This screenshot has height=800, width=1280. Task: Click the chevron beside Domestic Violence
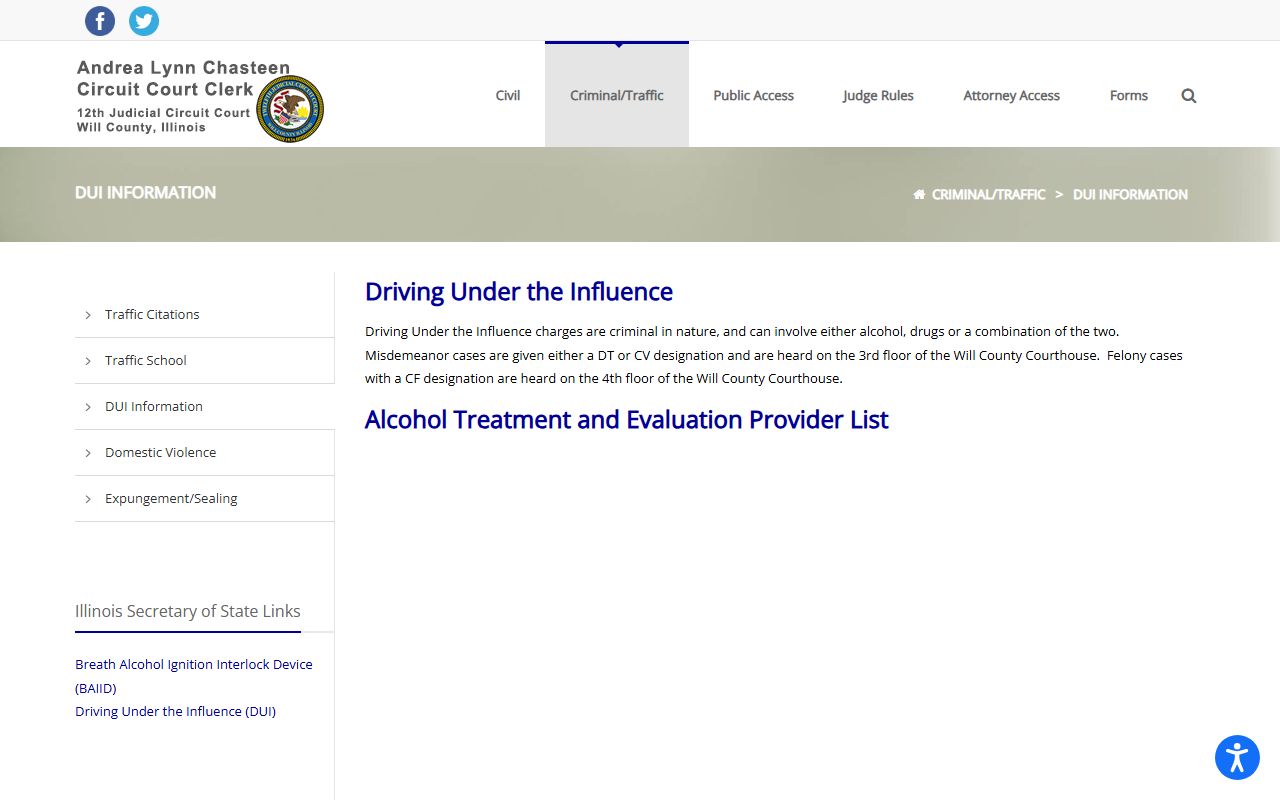click(88, 453)
